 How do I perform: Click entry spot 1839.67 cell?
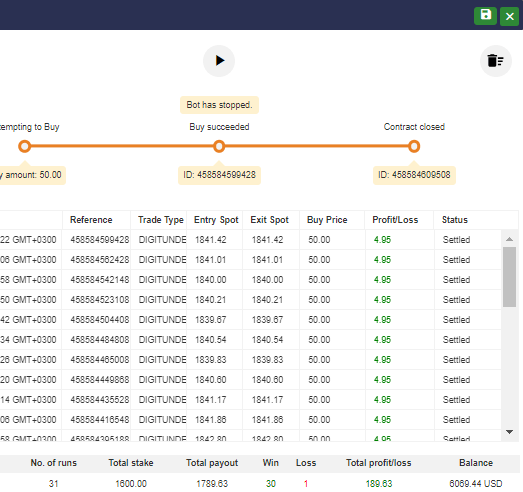pos(210,320)
